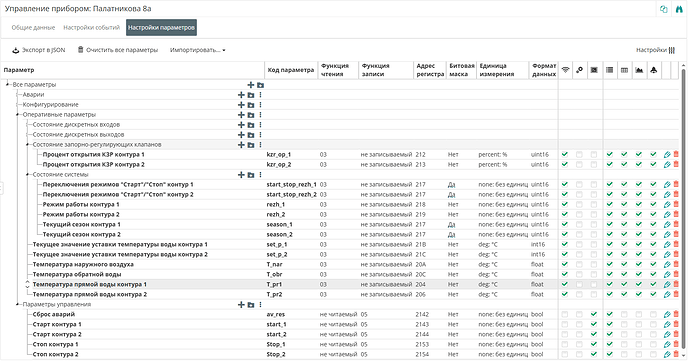Enable the first checkbox for Старт контура 1
The image size is (690, 362).
tap(565, 324)
